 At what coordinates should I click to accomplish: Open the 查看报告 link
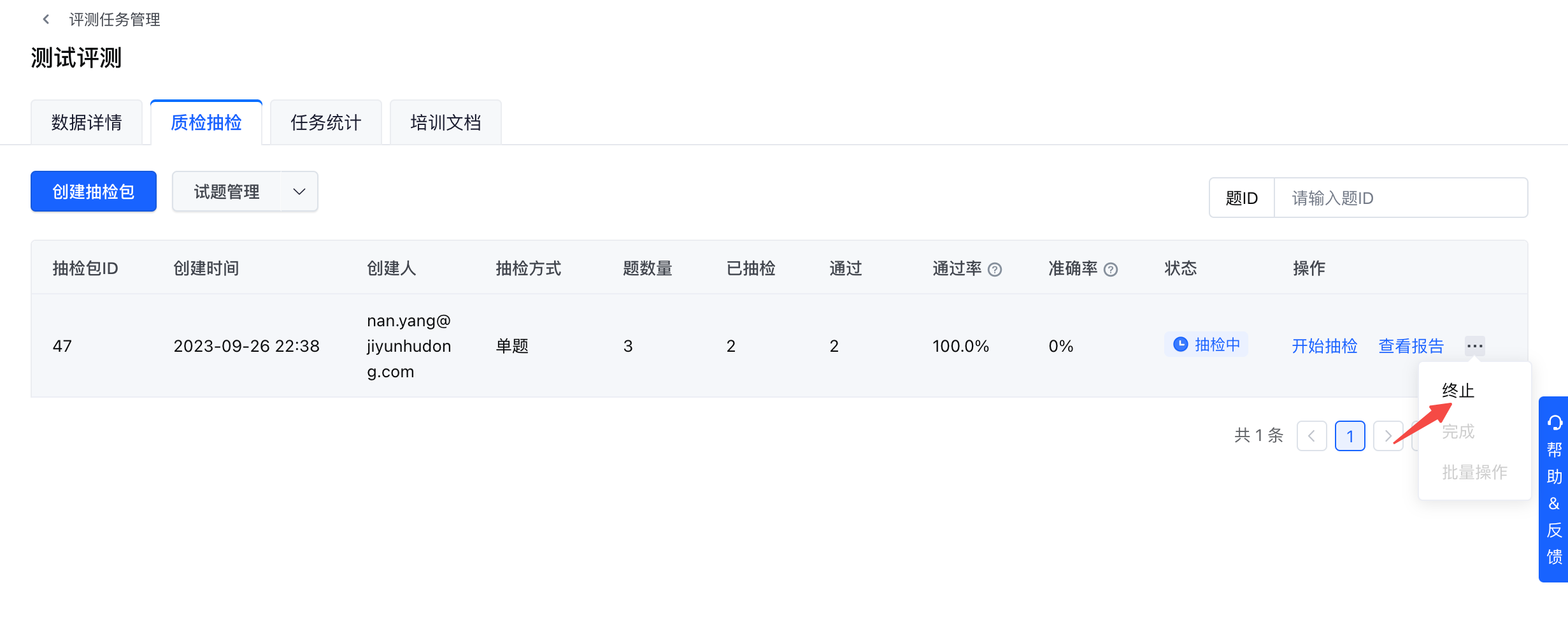point(1411,346)
